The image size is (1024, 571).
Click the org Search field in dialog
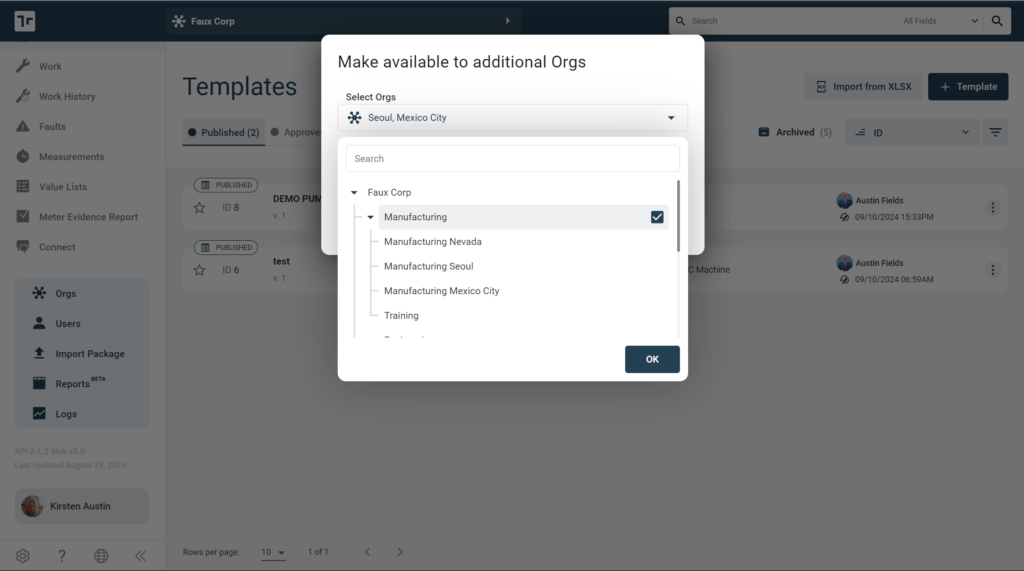pos(513,159)
